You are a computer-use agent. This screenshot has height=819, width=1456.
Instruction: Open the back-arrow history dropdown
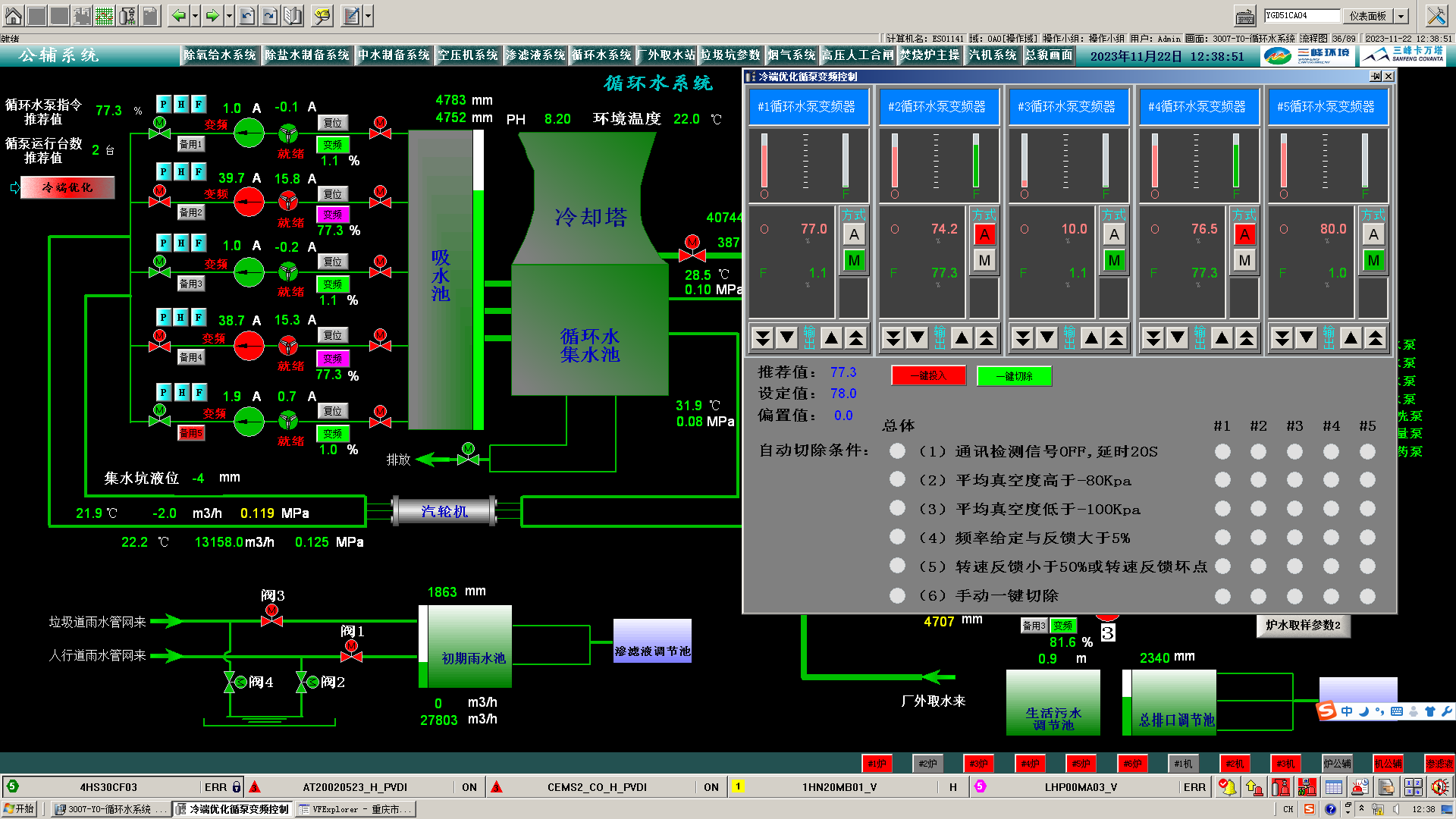click(195, 15)
